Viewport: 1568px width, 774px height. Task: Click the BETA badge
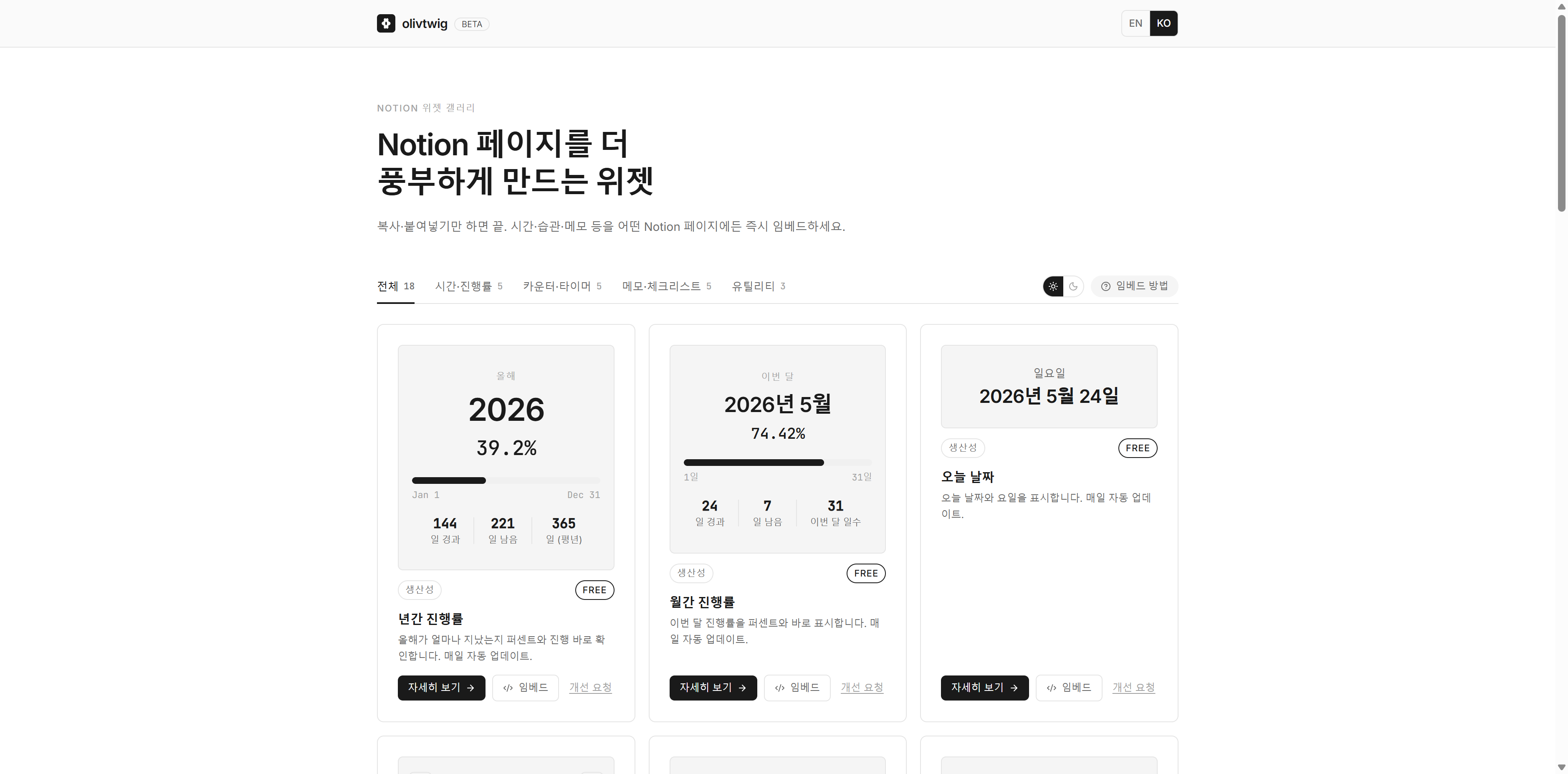click(x=472, y=24)
